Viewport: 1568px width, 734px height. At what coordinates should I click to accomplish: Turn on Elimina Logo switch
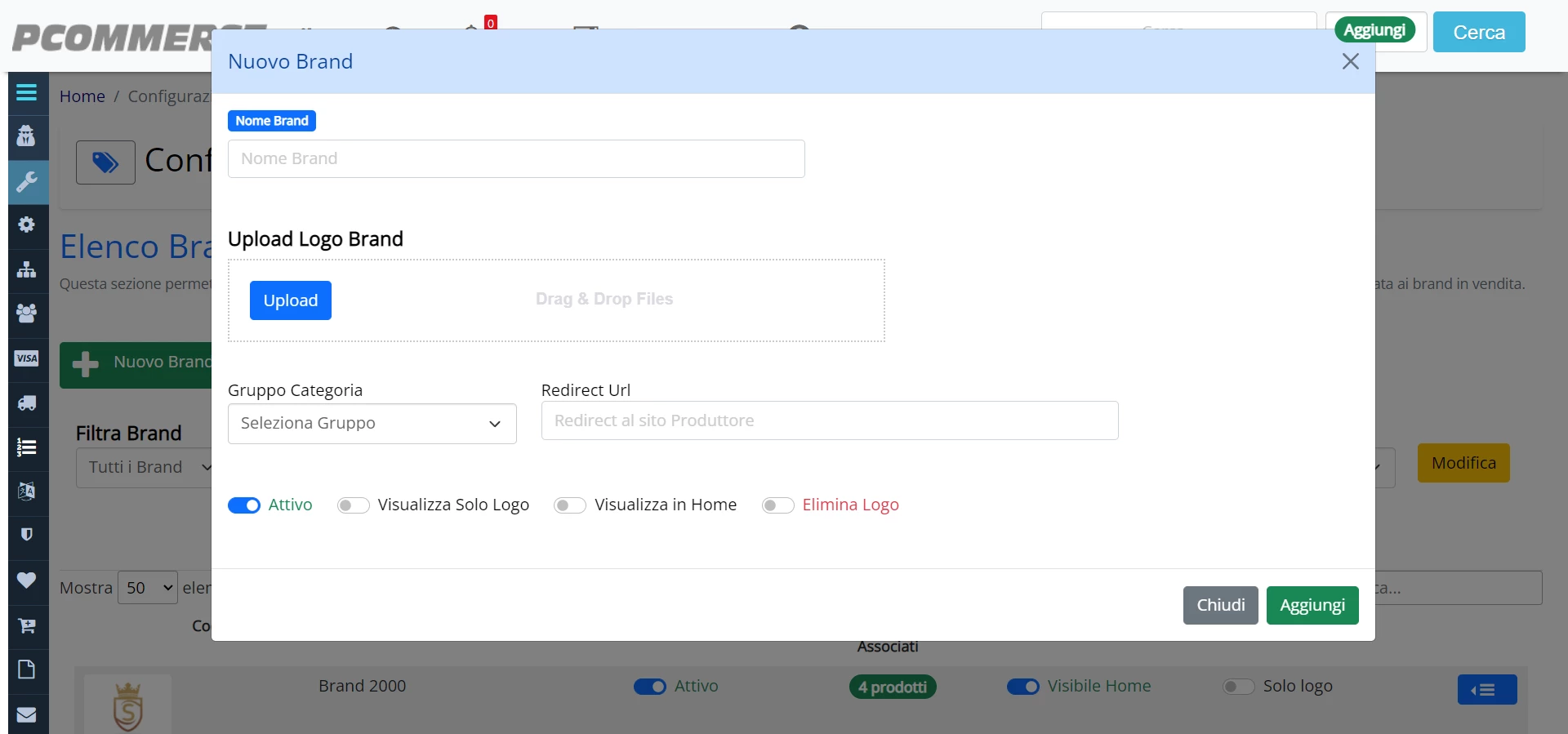coord(777,505)
